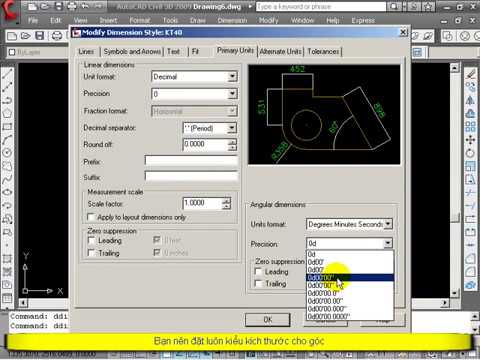This screenshot has width=480, height=360.
Task: Toggle the 0 inches suppression checkbox
Action: point(157,253)
